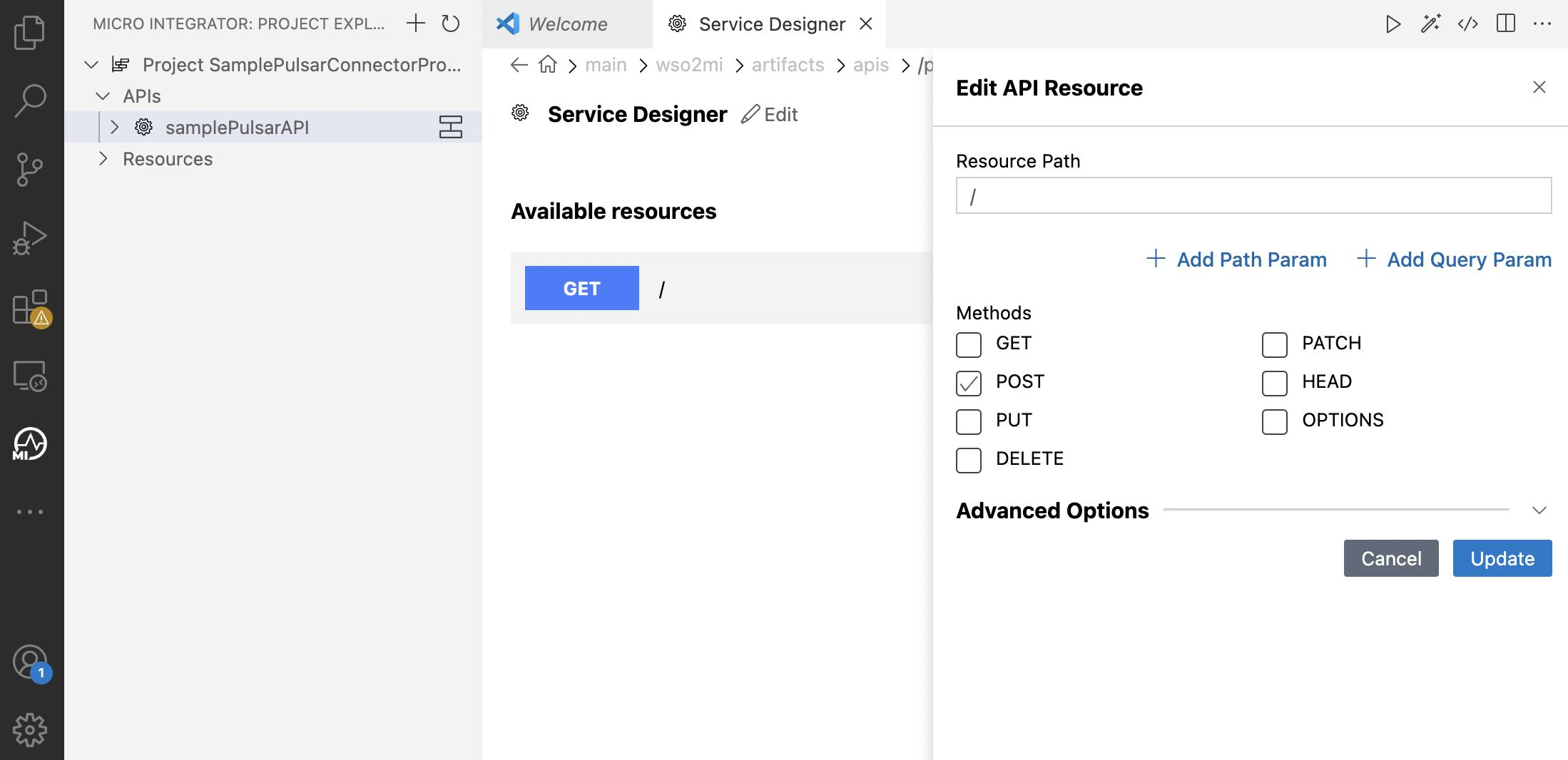Check the HEAD method checkbox
The height and width of the screenshot is (760, 1568).
(x=1275, y=383)
